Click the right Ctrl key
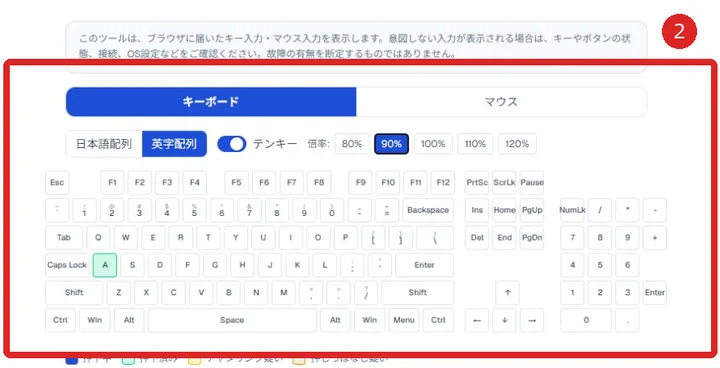The height and width of the screenshot is (368, 720). click(x=439, y=320)
